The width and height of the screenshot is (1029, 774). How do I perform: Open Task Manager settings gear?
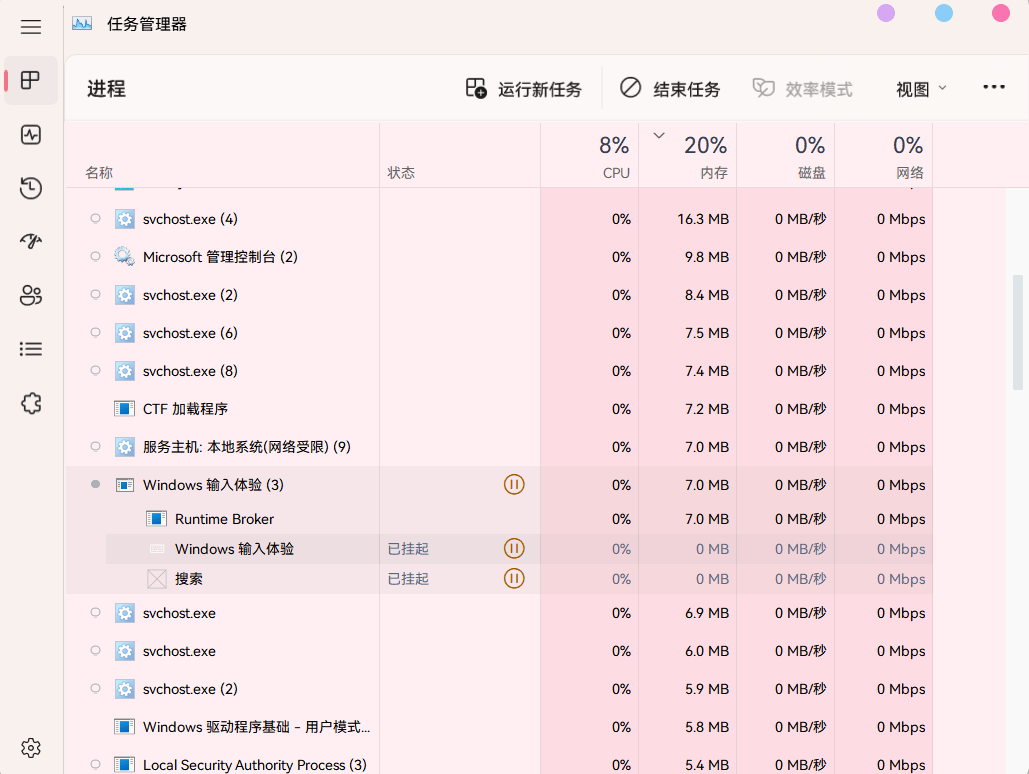point(31,748)
